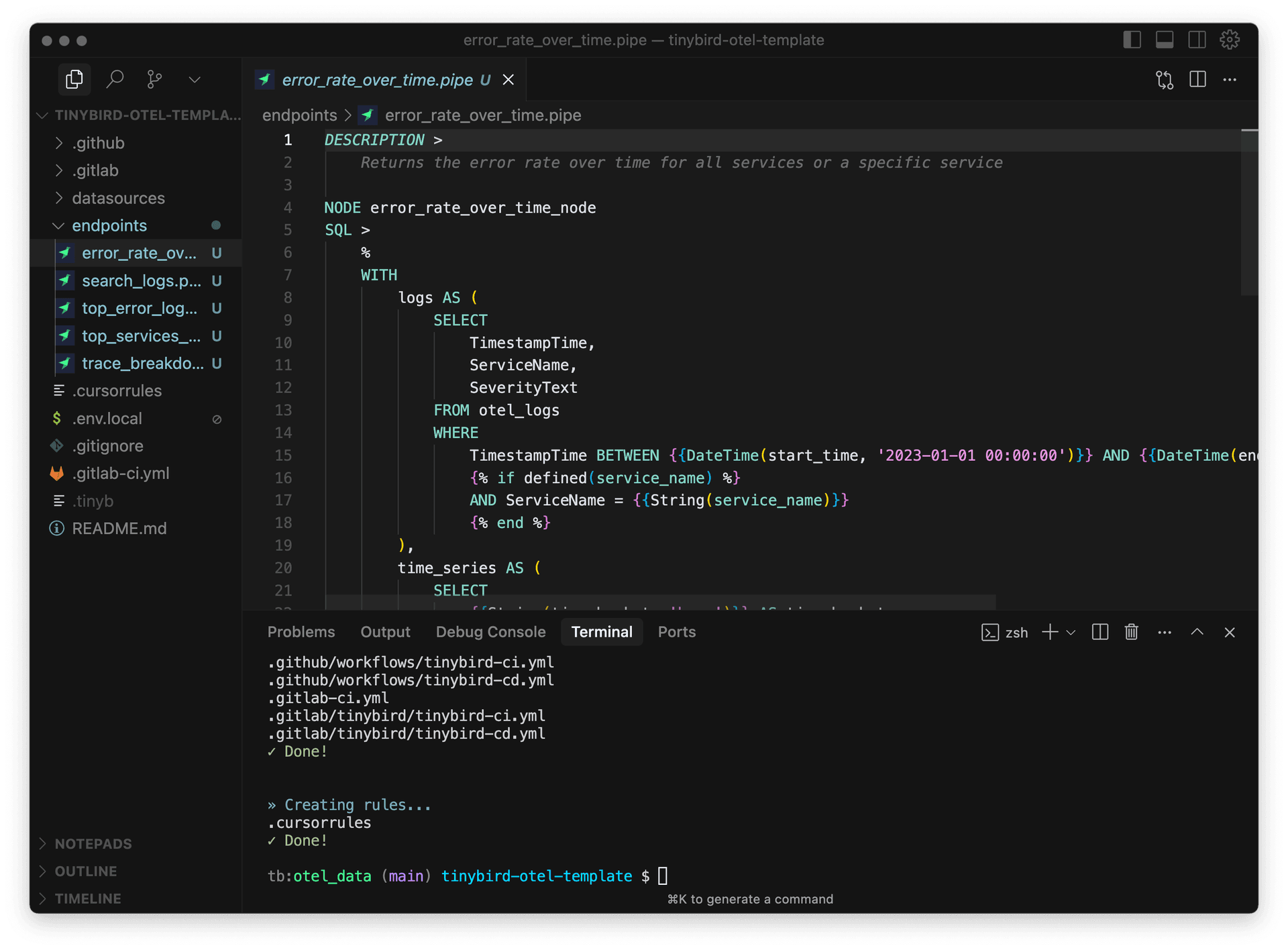This screenshot has width=1288, height=950.
Task: Toggle the primary sidebar visibility
Action: [x=1132, y=40]
